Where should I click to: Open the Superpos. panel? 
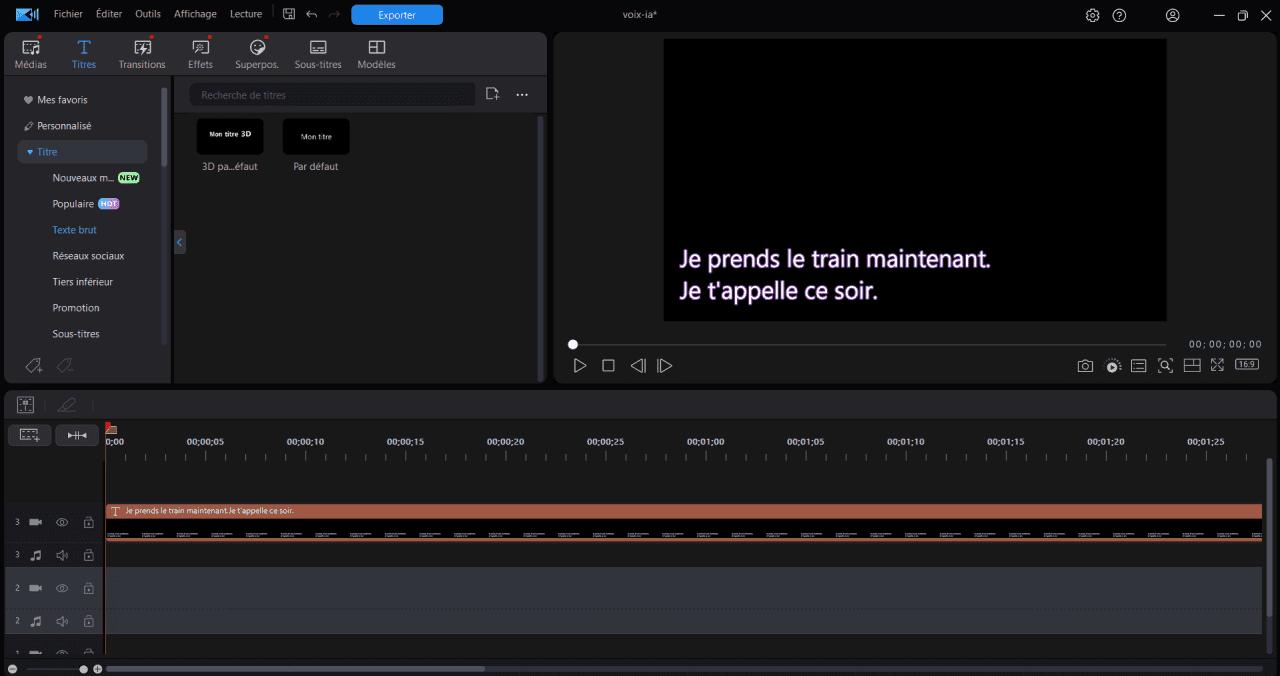tap(256, 53)
